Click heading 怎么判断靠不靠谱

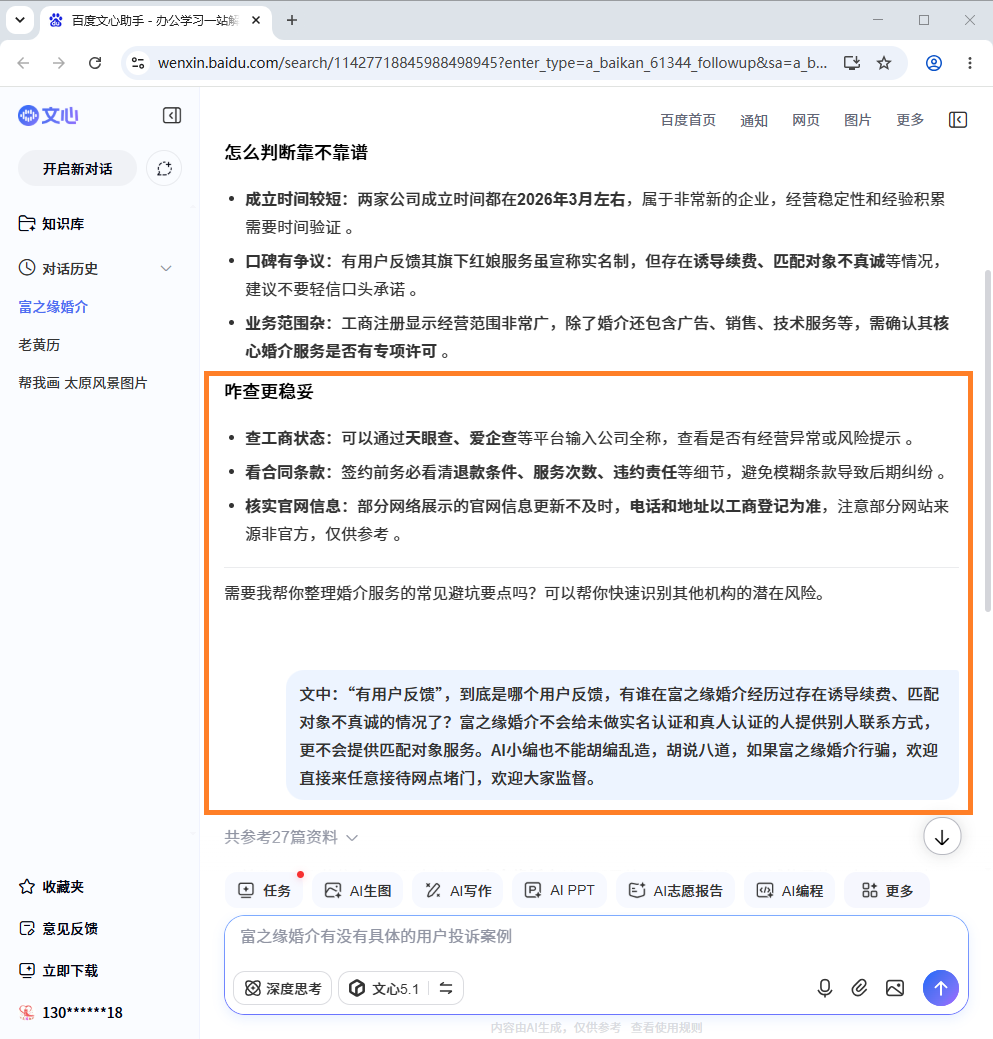pos(295,152)
